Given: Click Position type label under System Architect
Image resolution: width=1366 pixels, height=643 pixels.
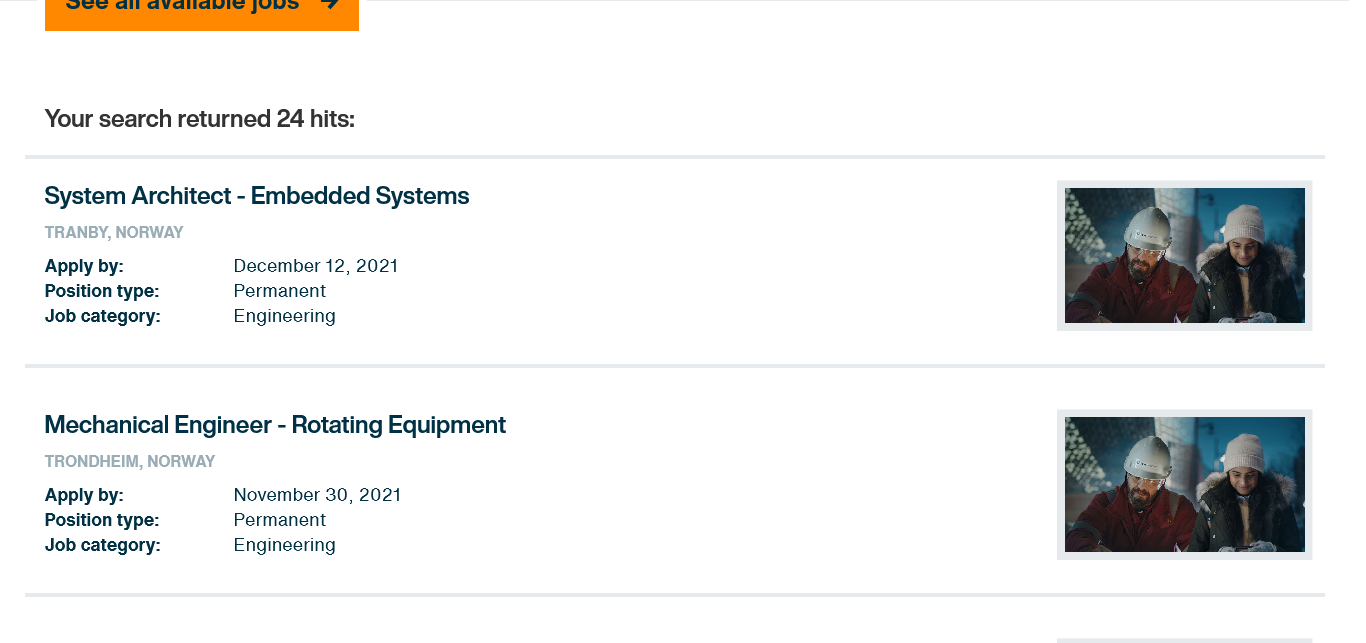Looking at the screenshot, I should tap(102, 291).
